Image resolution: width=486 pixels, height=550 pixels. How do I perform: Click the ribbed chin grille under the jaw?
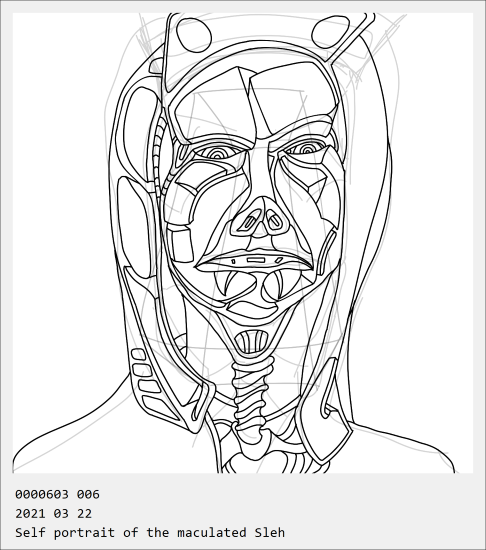(x=251, y=341)
